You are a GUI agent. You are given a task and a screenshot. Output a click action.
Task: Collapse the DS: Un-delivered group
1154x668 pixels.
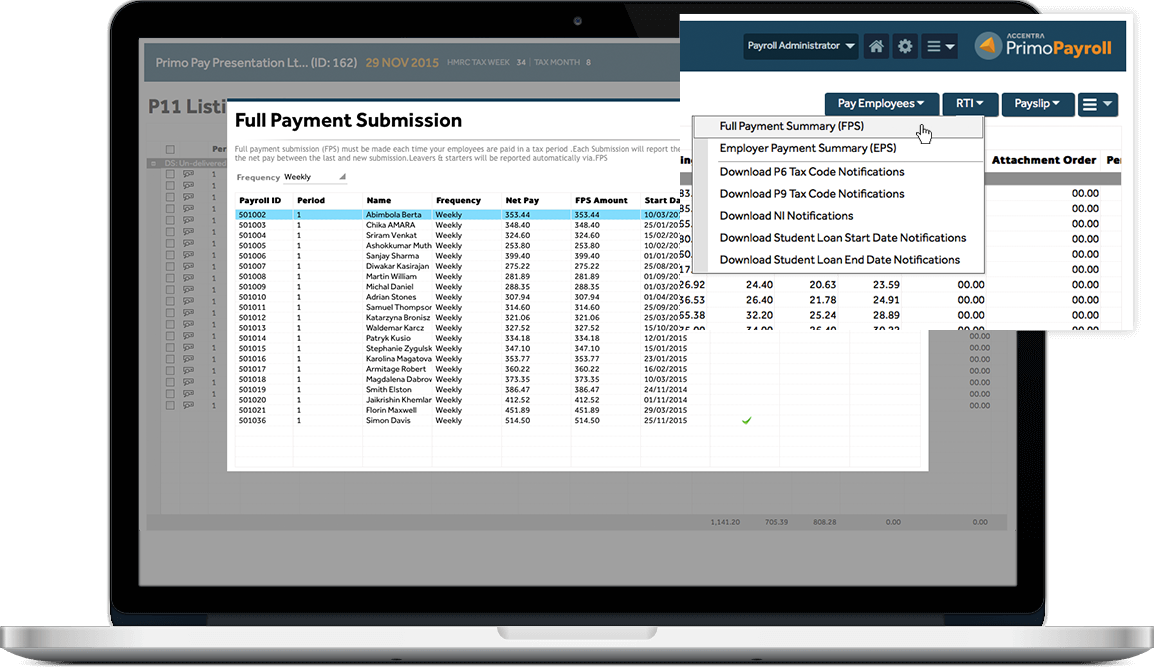154,163
